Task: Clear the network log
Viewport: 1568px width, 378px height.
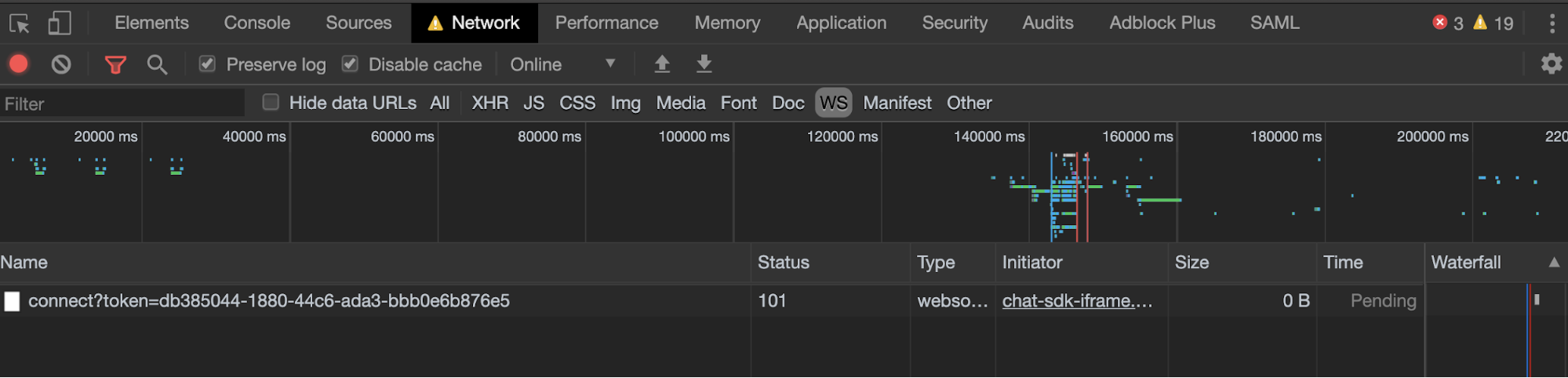Action: 61,64
